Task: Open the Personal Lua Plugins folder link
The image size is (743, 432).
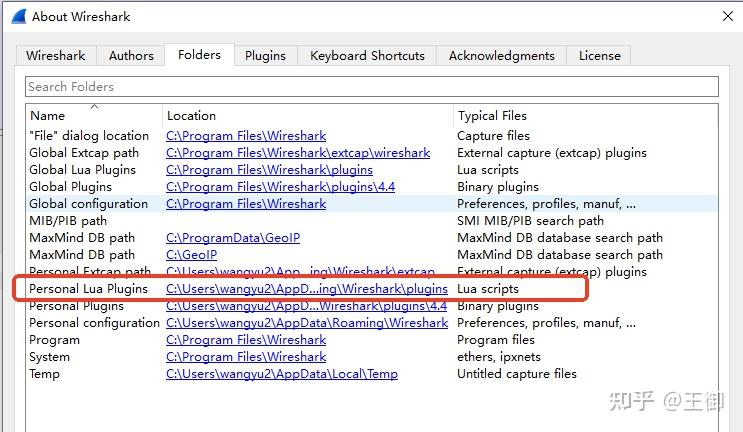Action: coord(307,289)
